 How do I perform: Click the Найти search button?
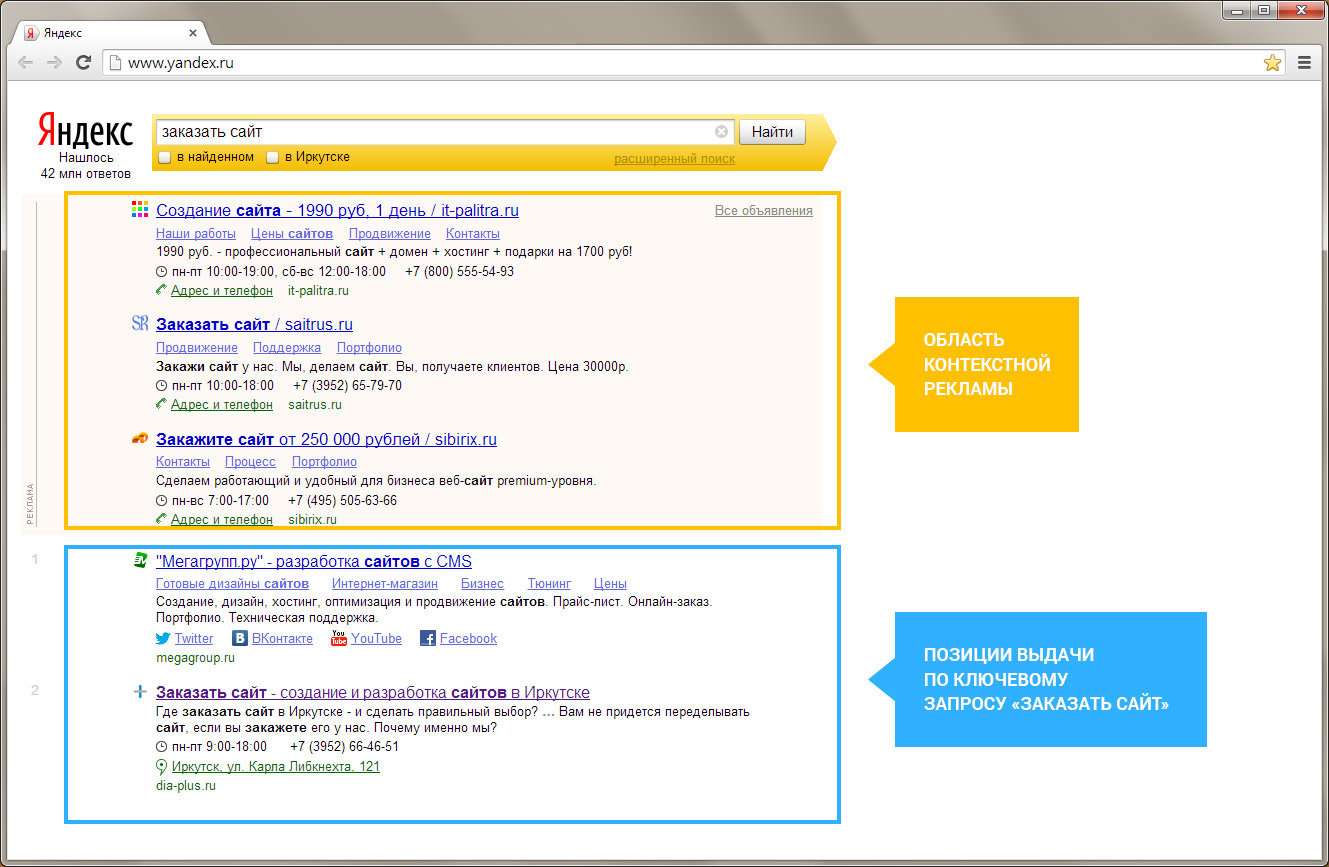point(772,132)
